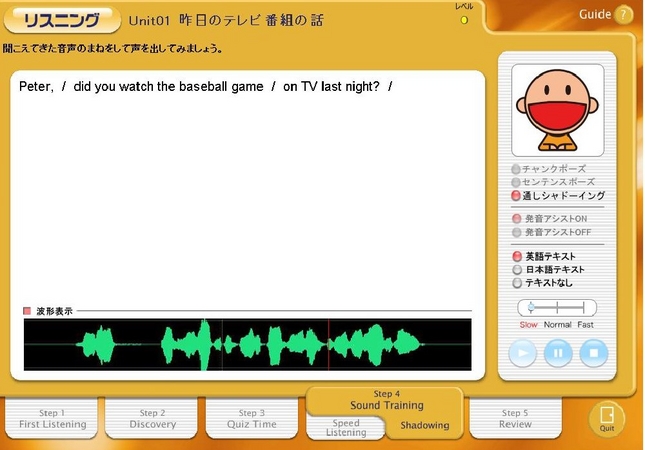Toggle the 波形表示 waveform display checkbox
The height and width of the screenshot is (450, 645).
click(x=28, y=311)
